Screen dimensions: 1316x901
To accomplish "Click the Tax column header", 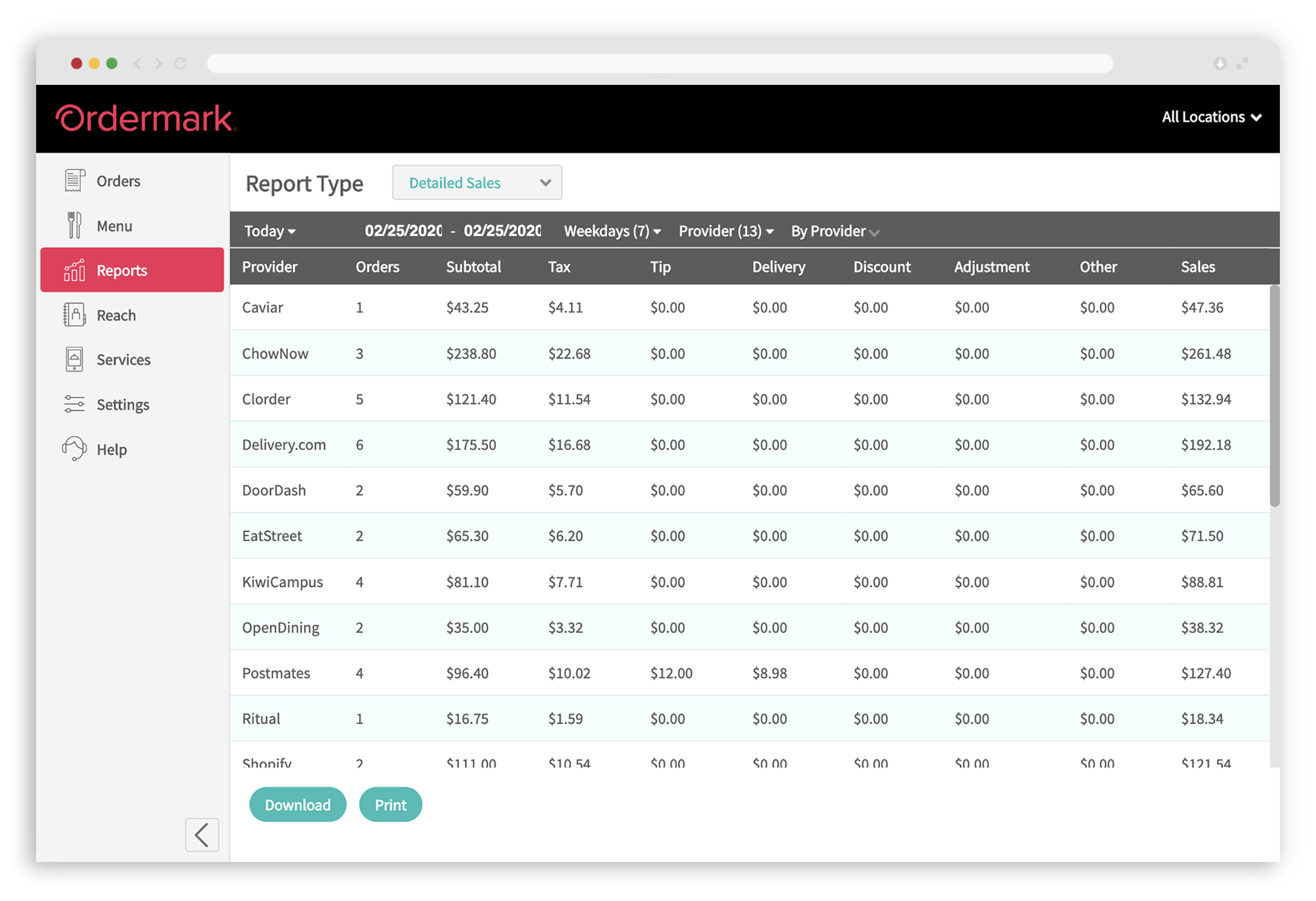I will [559, 266].
